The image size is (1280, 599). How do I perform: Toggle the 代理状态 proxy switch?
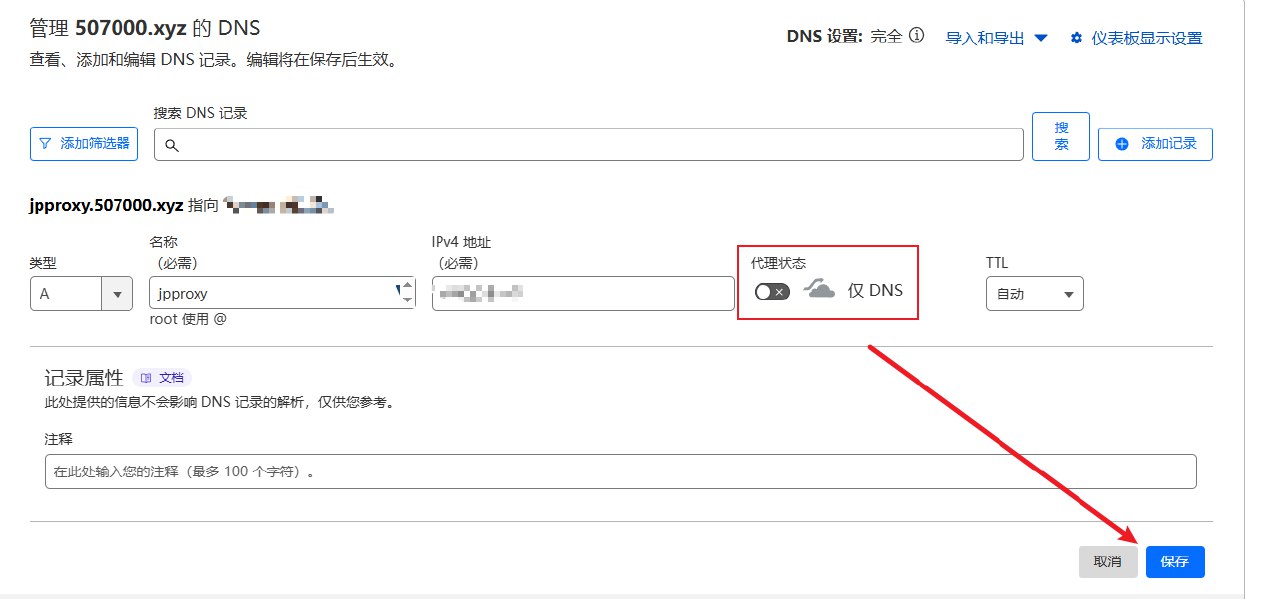(x=772, y=291)
